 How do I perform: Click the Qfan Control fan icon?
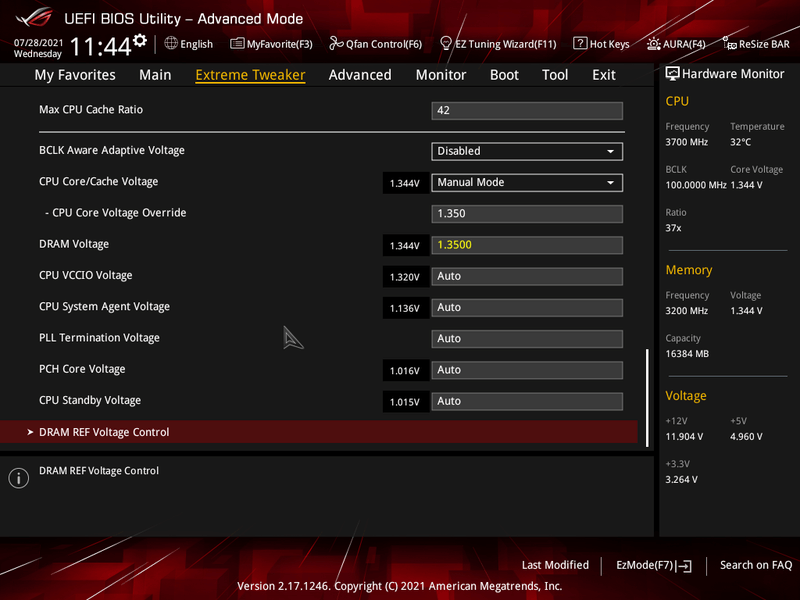point(336,43)
